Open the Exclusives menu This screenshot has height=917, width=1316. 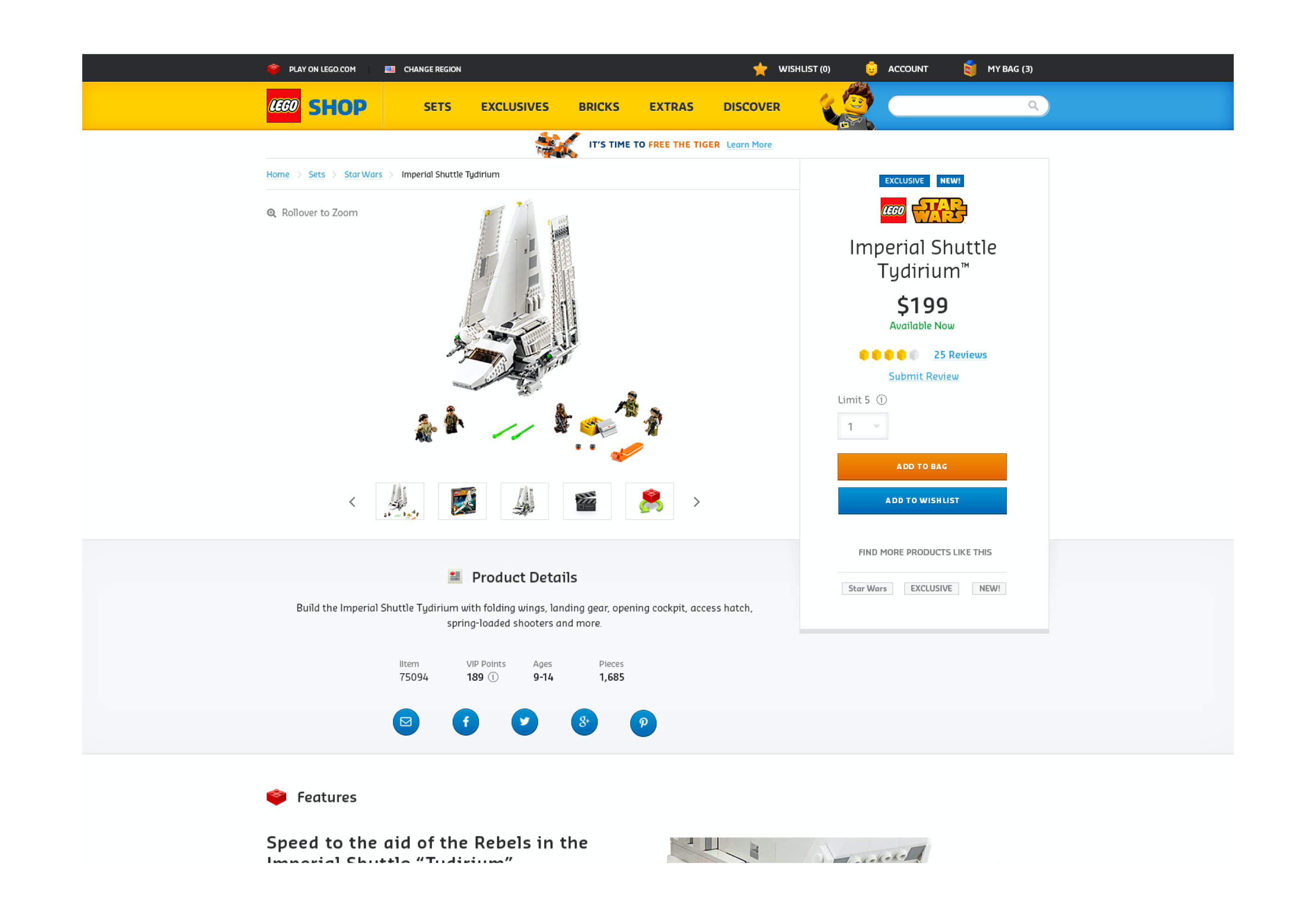click(x=515, y=107)
